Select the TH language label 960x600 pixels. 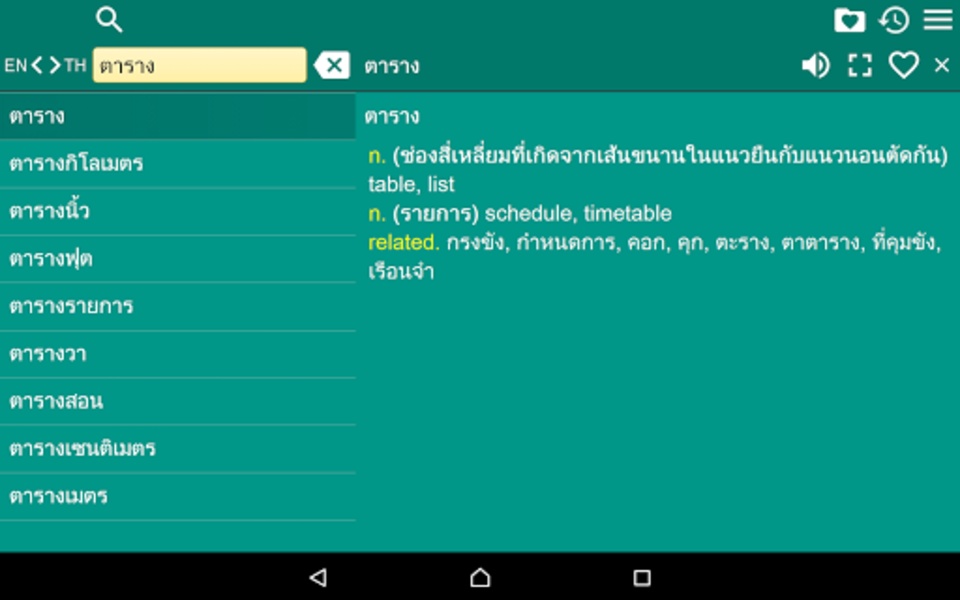click(x=75, y=65)
